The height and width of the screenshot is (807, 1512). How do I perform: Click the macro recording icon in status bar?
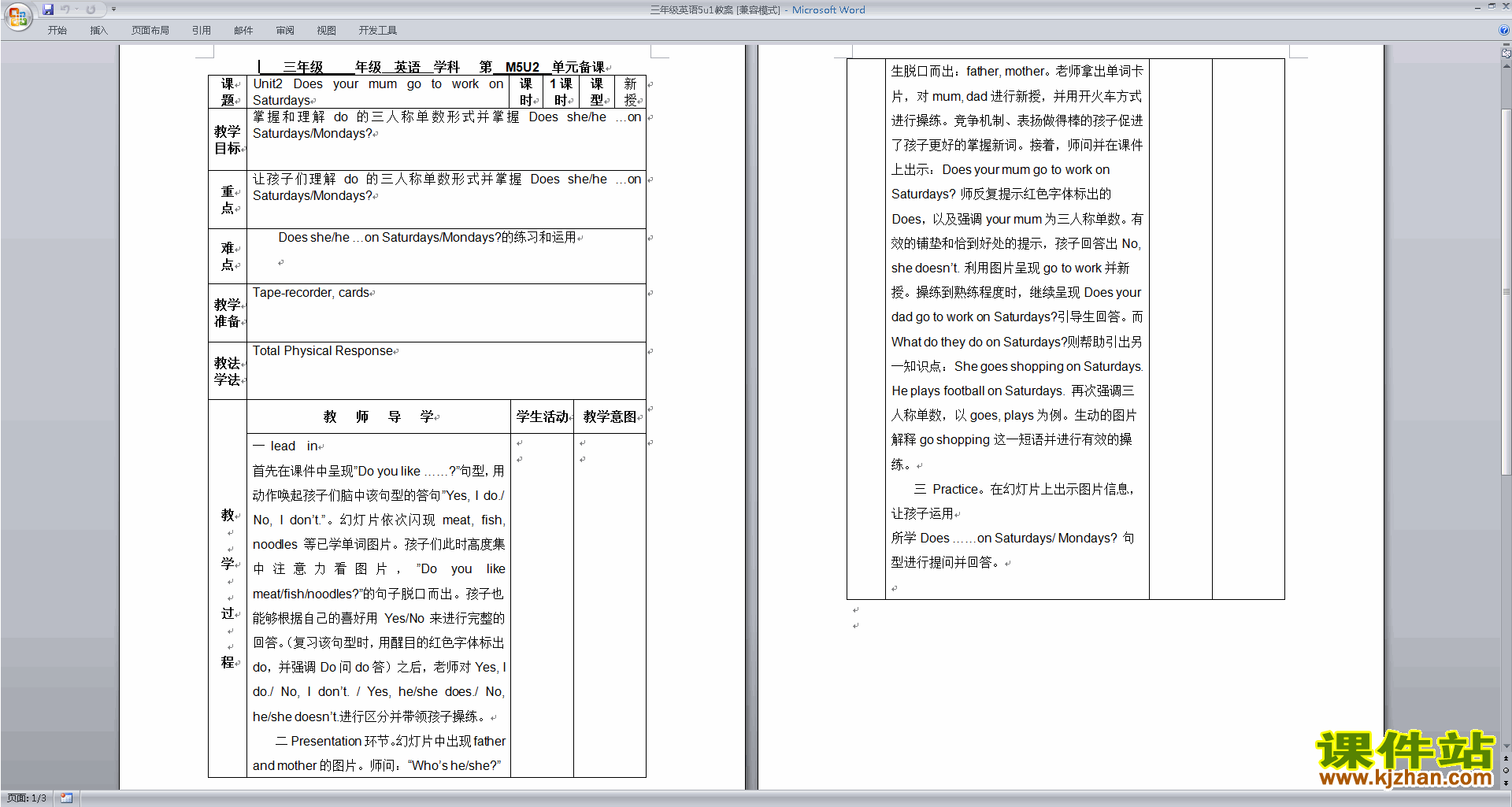point(66,798)
